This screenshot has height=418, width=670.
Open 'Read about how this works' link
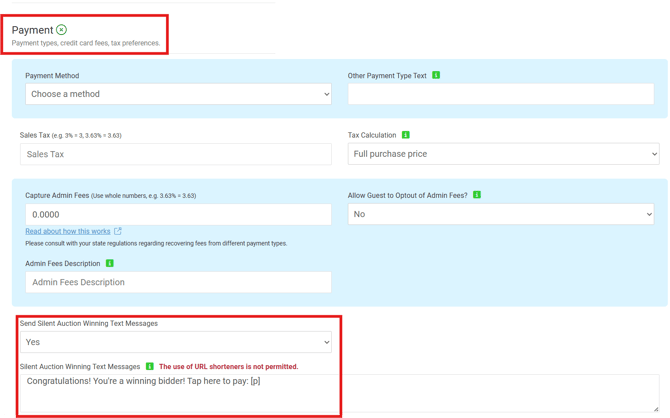point(68,231)
